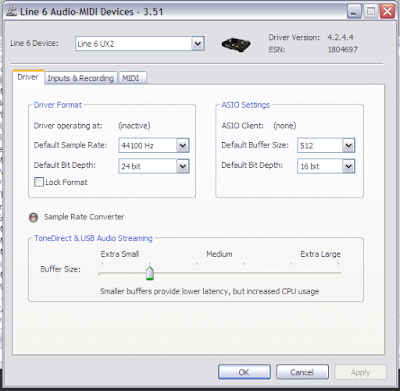Enable the Lock Format checkbox
Screen dimensions: 400x391
pyautogui.click(x=39, y=182)
